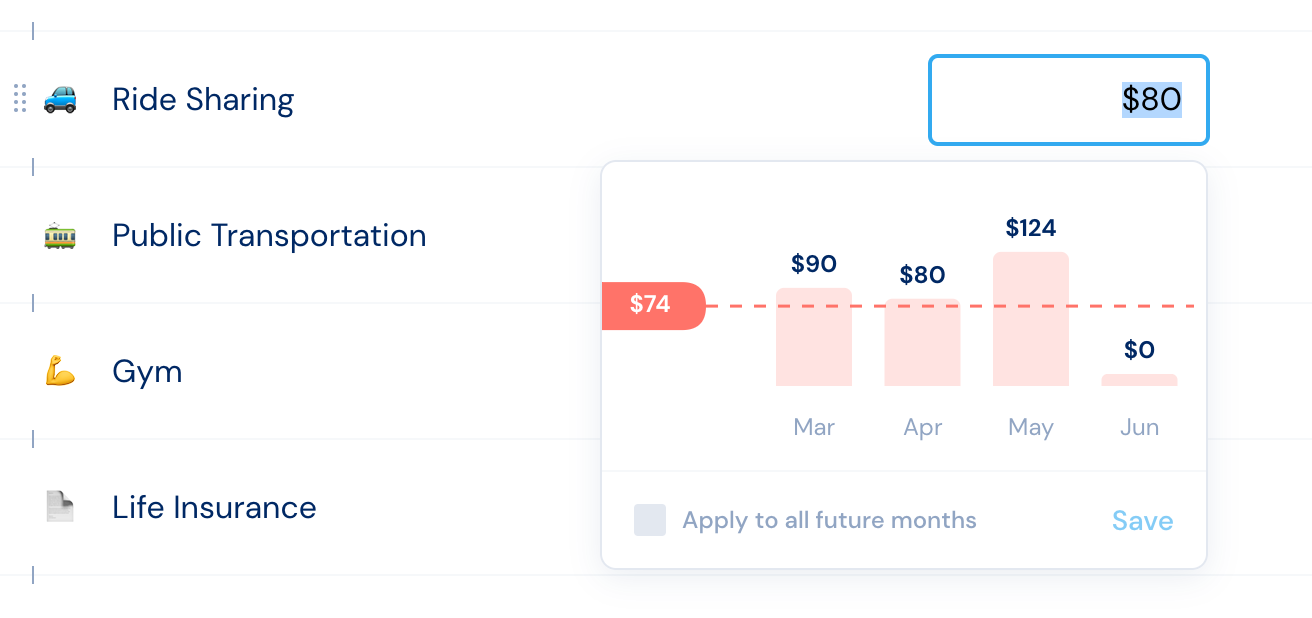
Task: Click the car icon beside Ride Sharing
Action: pos(60,99)
